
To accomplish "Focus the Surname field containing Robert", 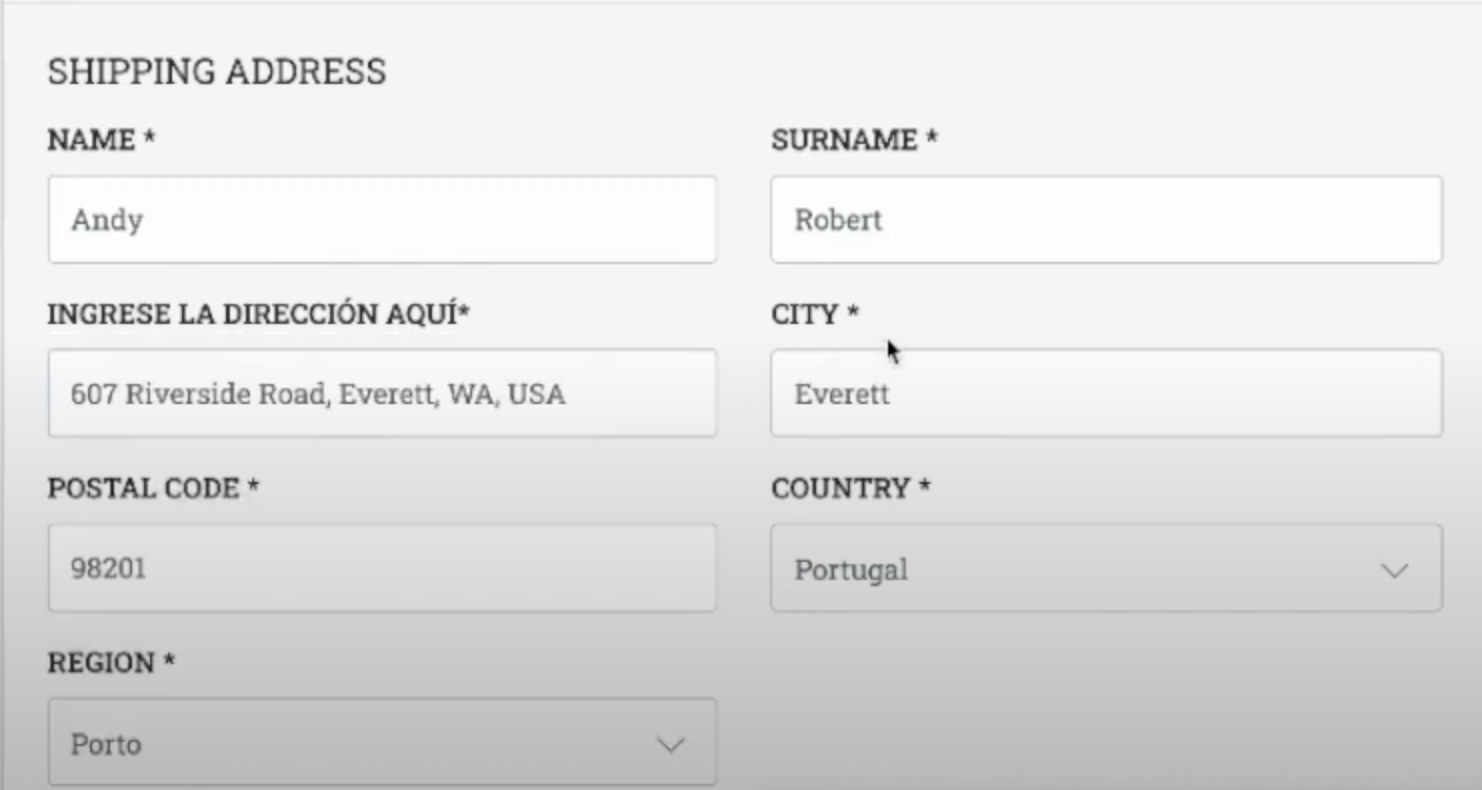I will (x=1106, y=220).
